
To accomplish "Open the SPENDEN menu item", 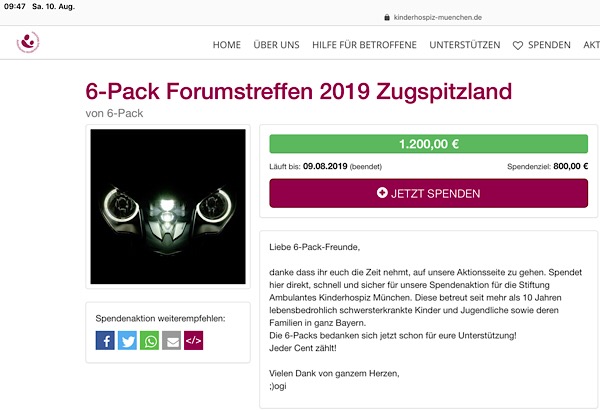I will 549,45.
